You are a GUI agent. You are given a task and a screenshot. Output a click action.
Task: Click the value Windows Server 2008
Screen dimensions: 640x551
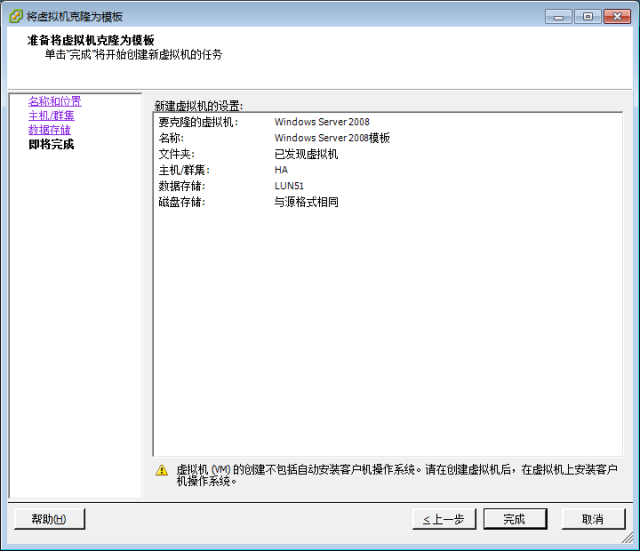[322, 122]
